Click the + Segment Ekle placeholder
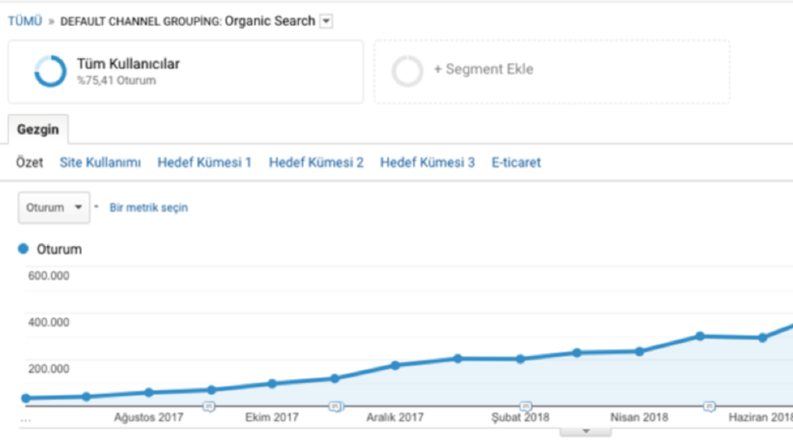 click(x=552, y=72)
